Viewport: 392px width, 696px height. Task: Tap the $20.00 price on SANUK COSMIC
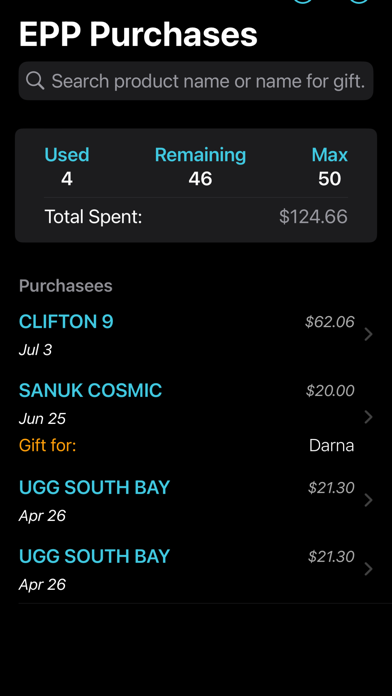pos(330,391)
